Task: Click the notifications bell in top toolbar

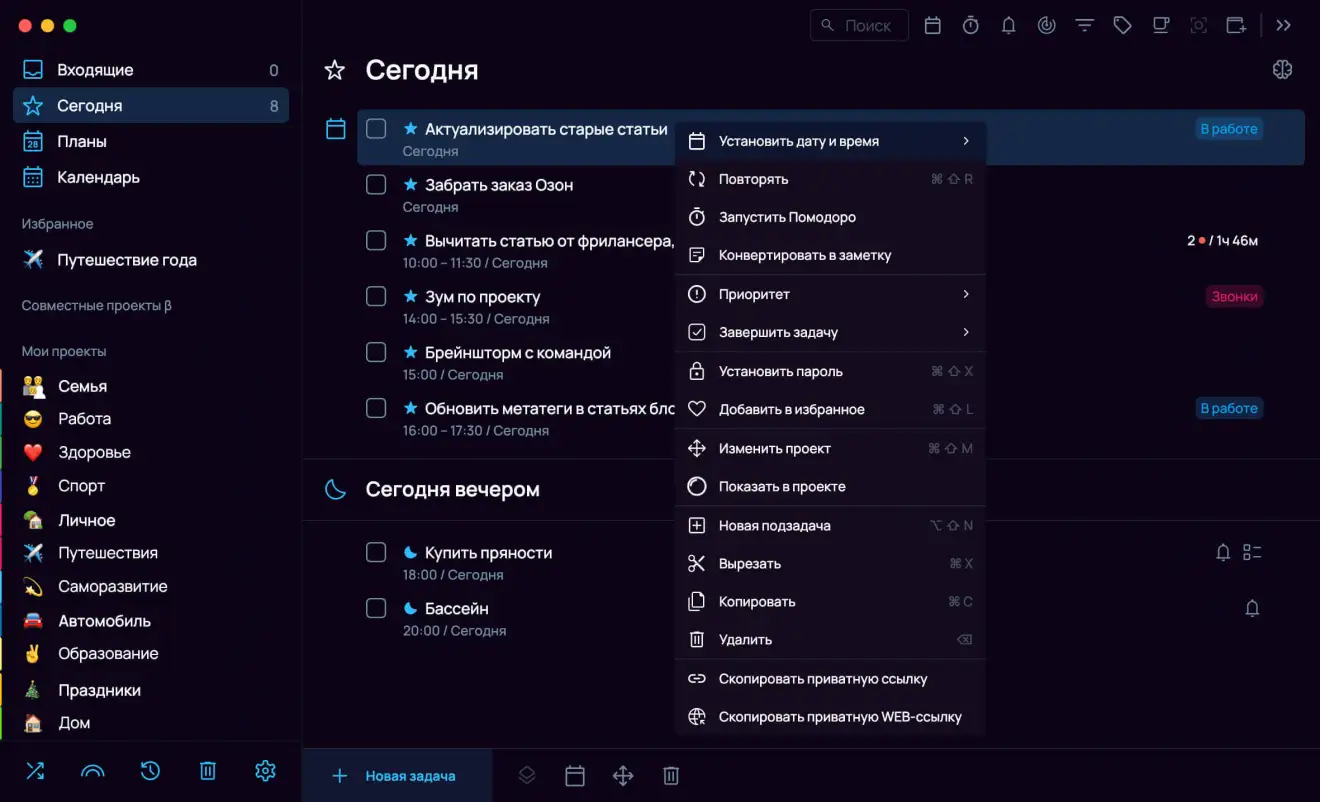Action: [1008, 26]
